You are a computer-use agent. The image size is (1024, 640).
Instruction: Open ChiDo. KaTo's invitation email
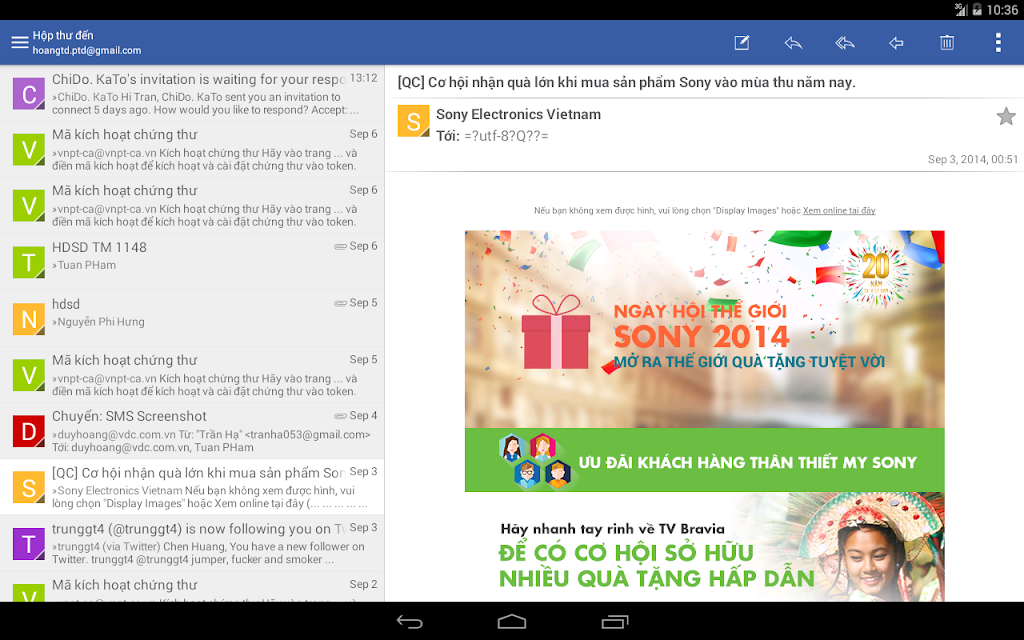192,93
